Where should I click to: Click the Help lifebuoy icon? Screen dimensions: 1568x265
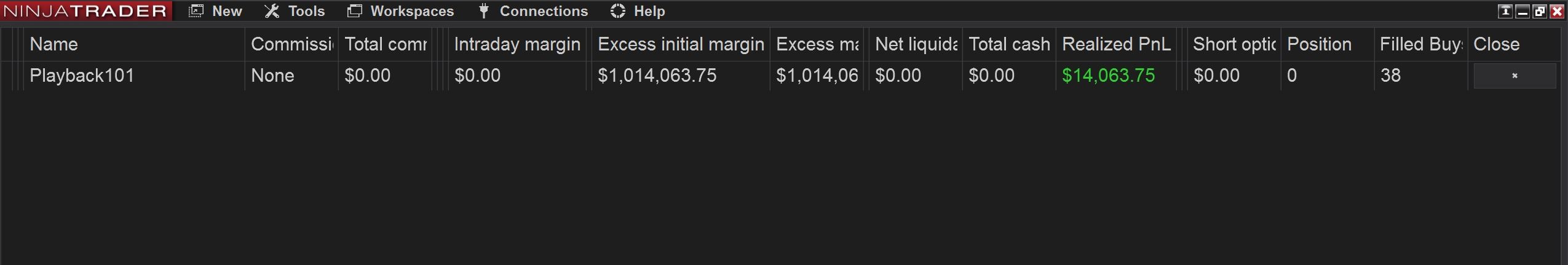click(x=618, y=11)
